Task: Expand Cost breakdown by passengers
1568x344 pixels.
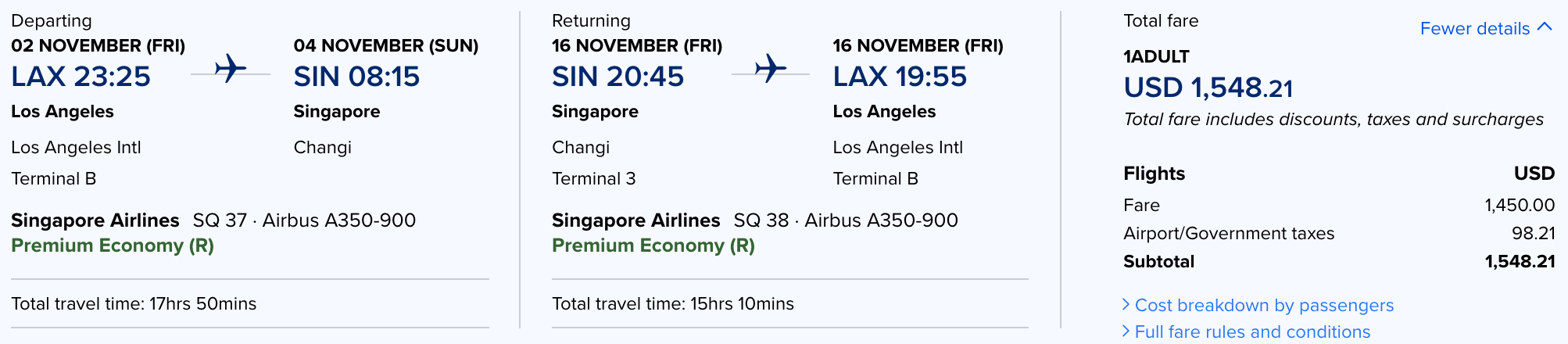Action: [x=1263, y=305]
